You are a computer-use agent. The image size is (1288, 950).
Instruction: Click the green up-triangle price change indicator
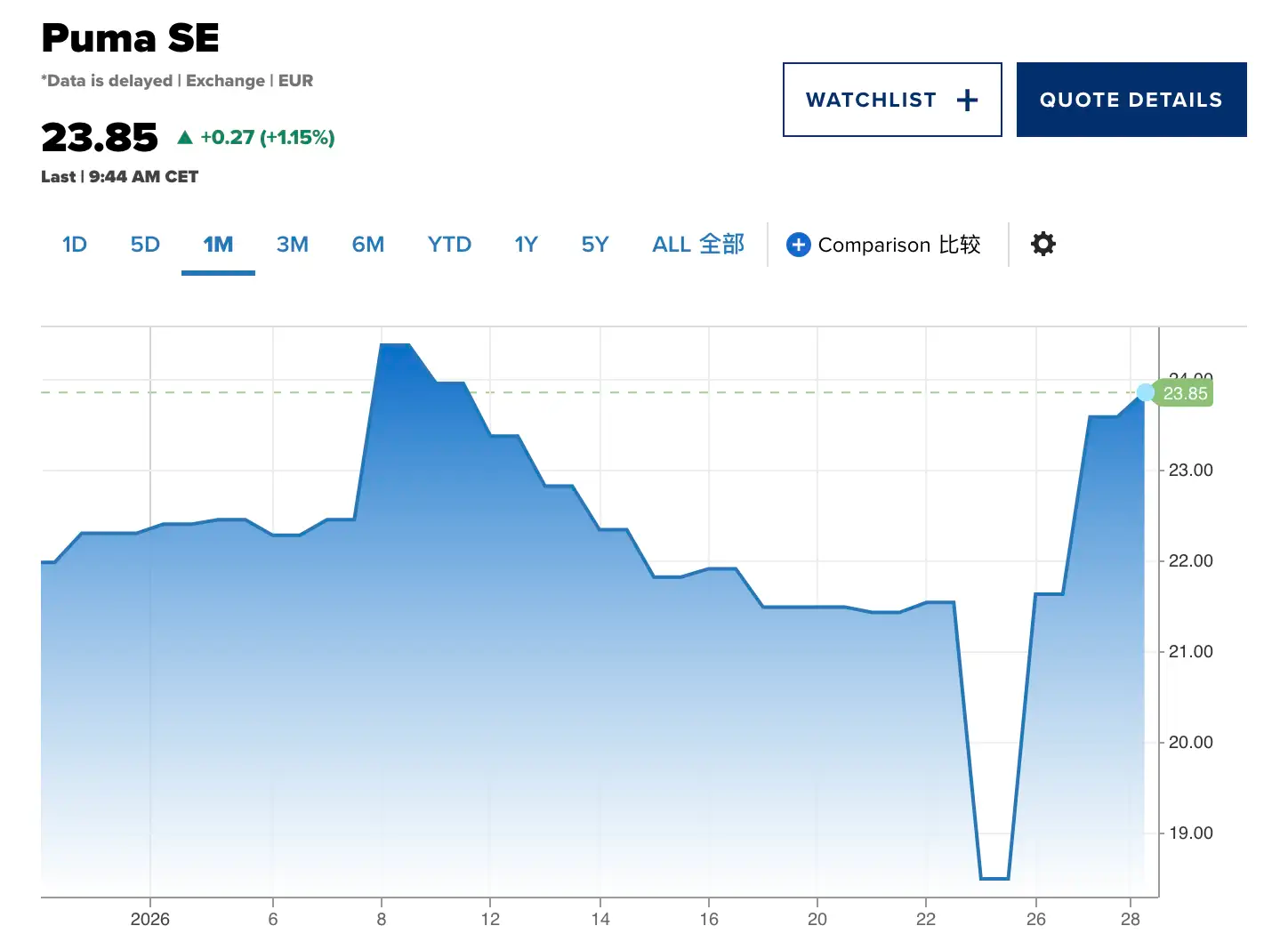tap(185, 137)
